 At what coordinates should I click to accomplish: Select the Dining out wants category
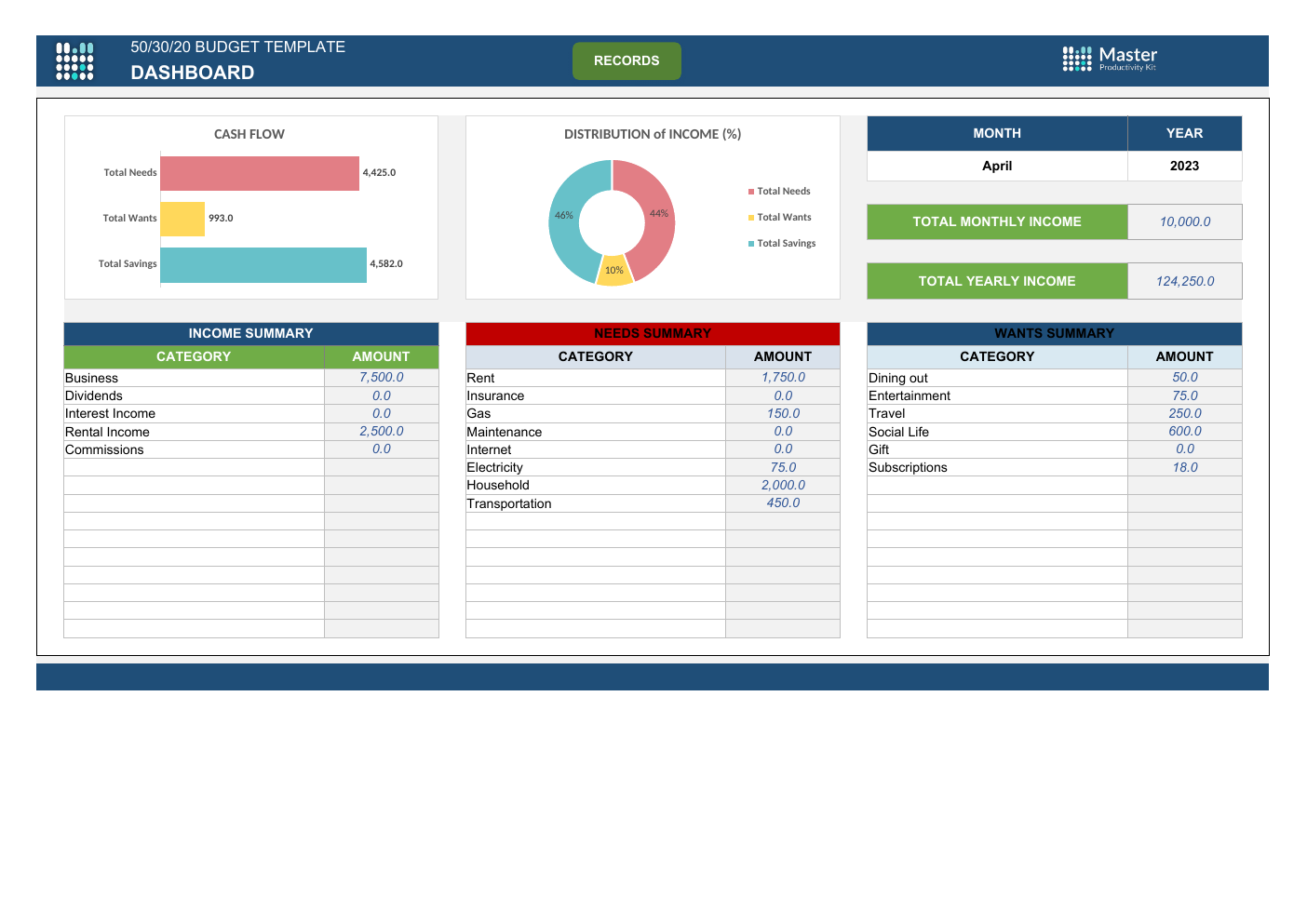997,378
